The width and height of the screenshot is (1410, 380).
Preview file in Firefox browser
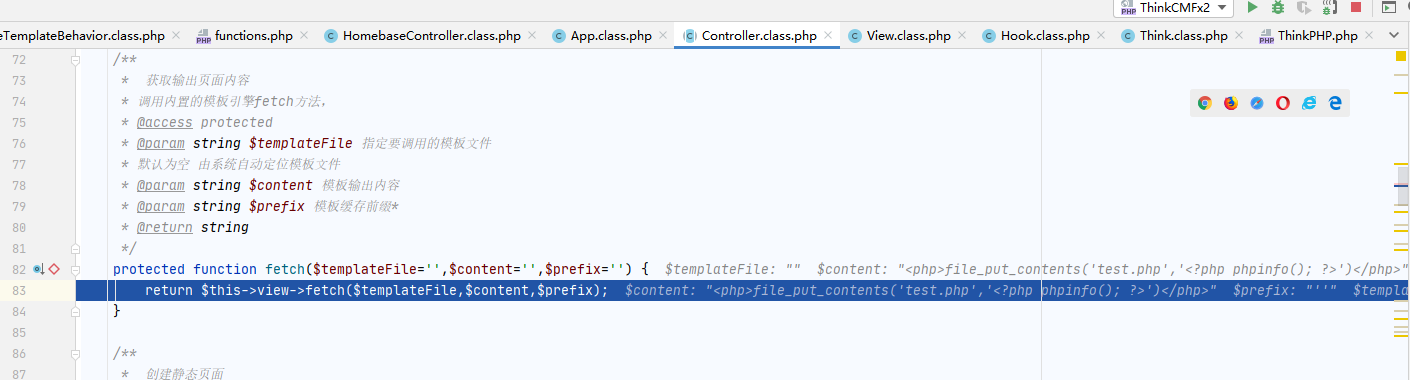click(1231, 103)
